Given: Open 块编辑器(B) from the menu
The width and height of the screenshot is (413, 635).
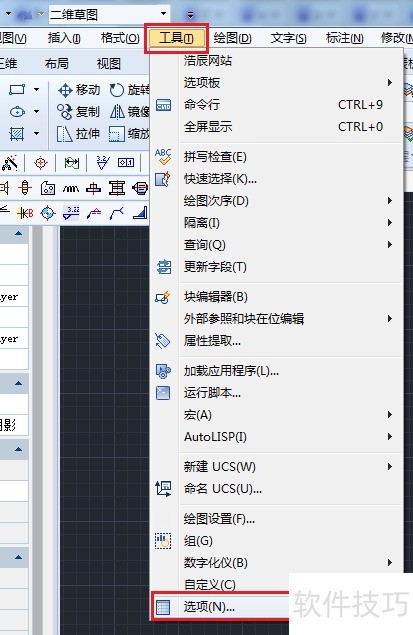Looking at the screenshot, I should coord(275,297).
